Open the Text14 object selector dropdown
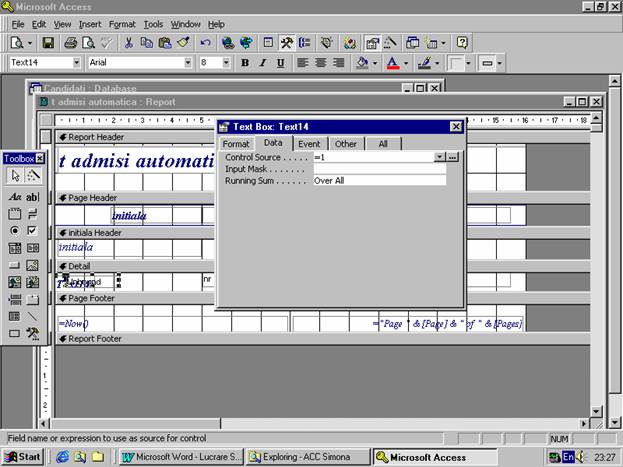Viewport: 623px width, 467px height. [76, 63]
